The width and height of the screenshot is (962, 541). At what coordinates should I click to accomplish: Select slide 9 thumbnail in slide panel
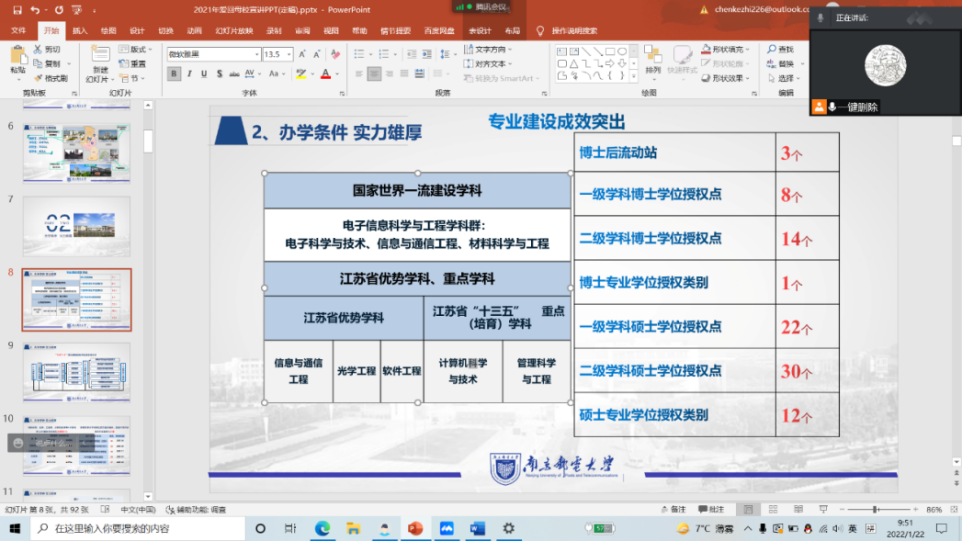coord(77,373)
